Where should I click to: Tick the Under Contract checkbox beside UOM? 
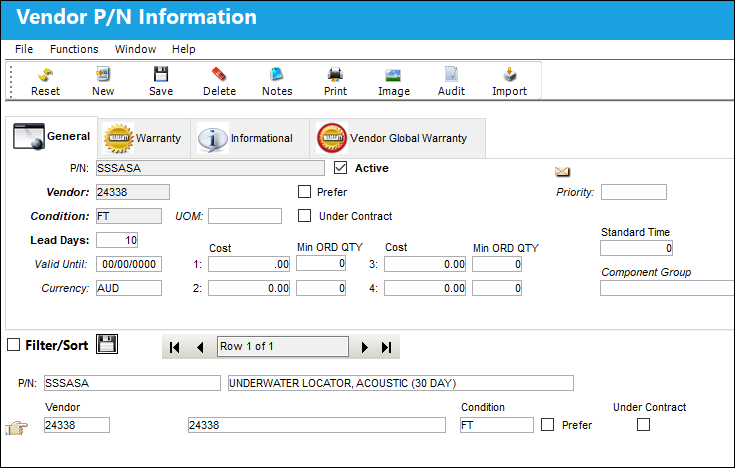[x=304, y=216]
